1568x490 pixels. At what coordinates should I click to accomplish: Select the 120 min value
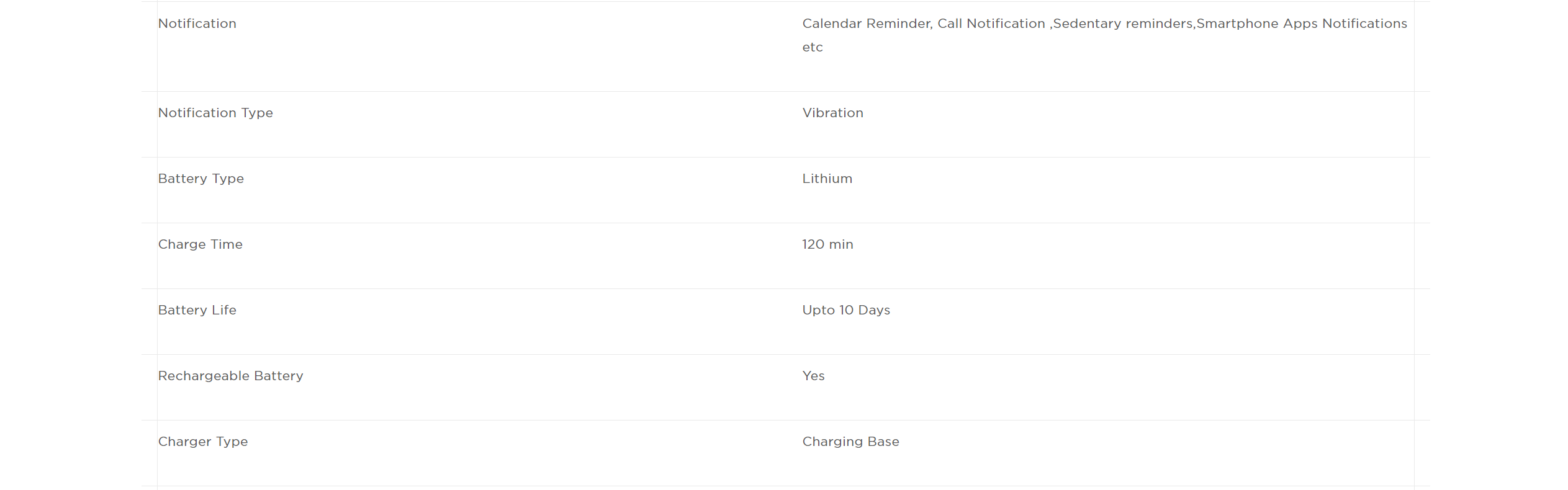click(x=827, y=244)
